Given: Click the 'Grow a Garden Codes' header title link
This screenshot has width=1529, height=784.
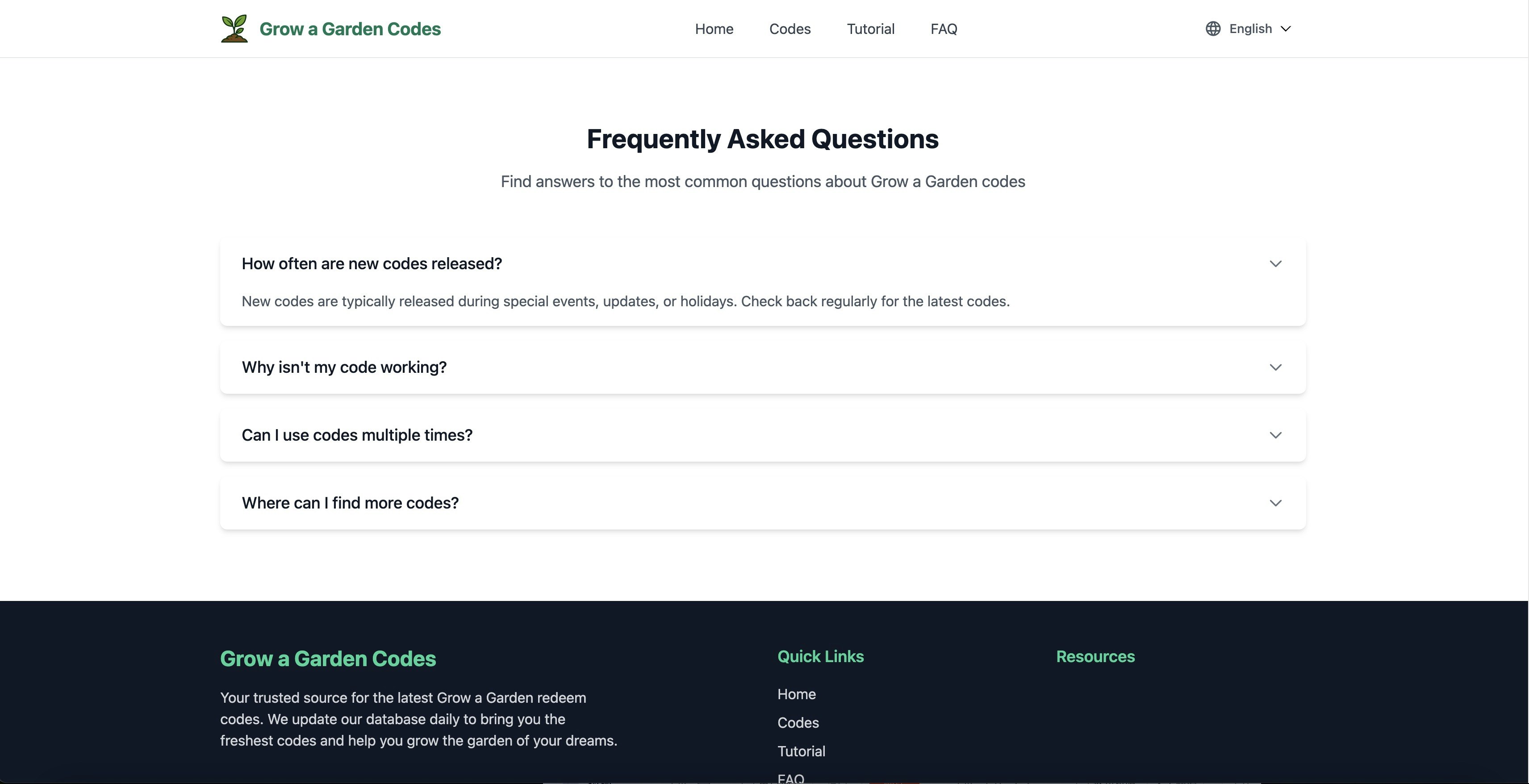Looking at the screenshot, I should [x=350, y=29].
